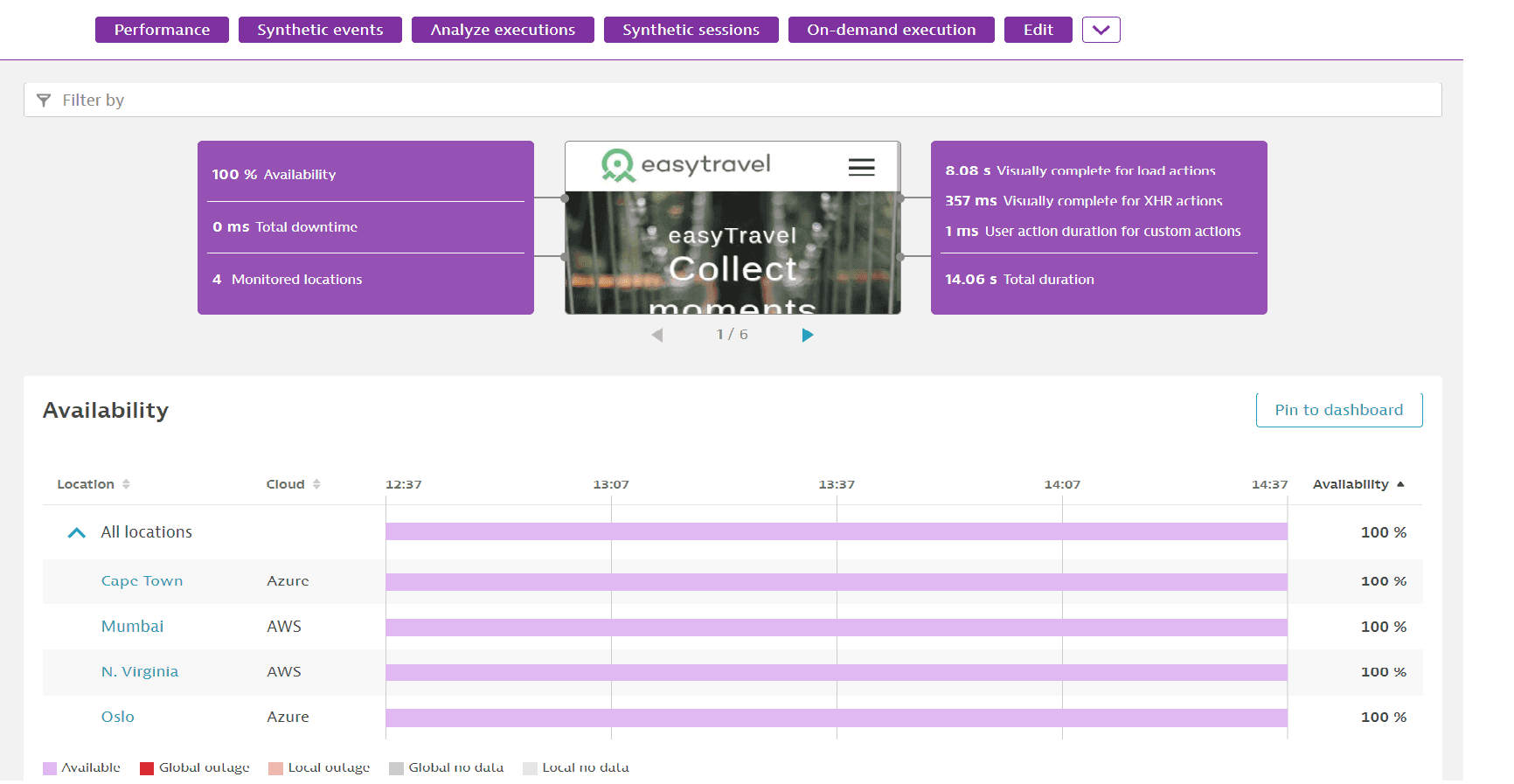Click the filter funnel icon
1514x784 pixels.
click(x=44, y=101)
